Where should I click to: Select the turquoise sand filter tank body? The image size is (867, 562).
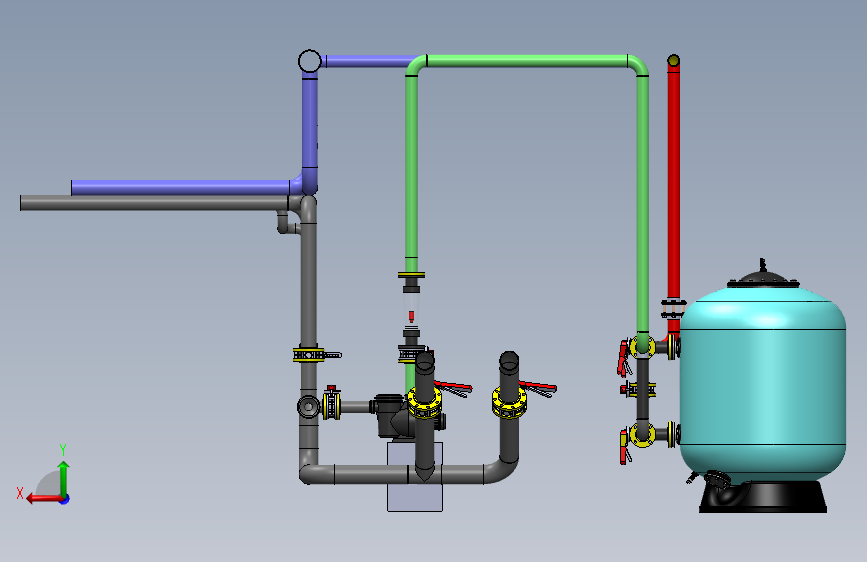(763, 384)
